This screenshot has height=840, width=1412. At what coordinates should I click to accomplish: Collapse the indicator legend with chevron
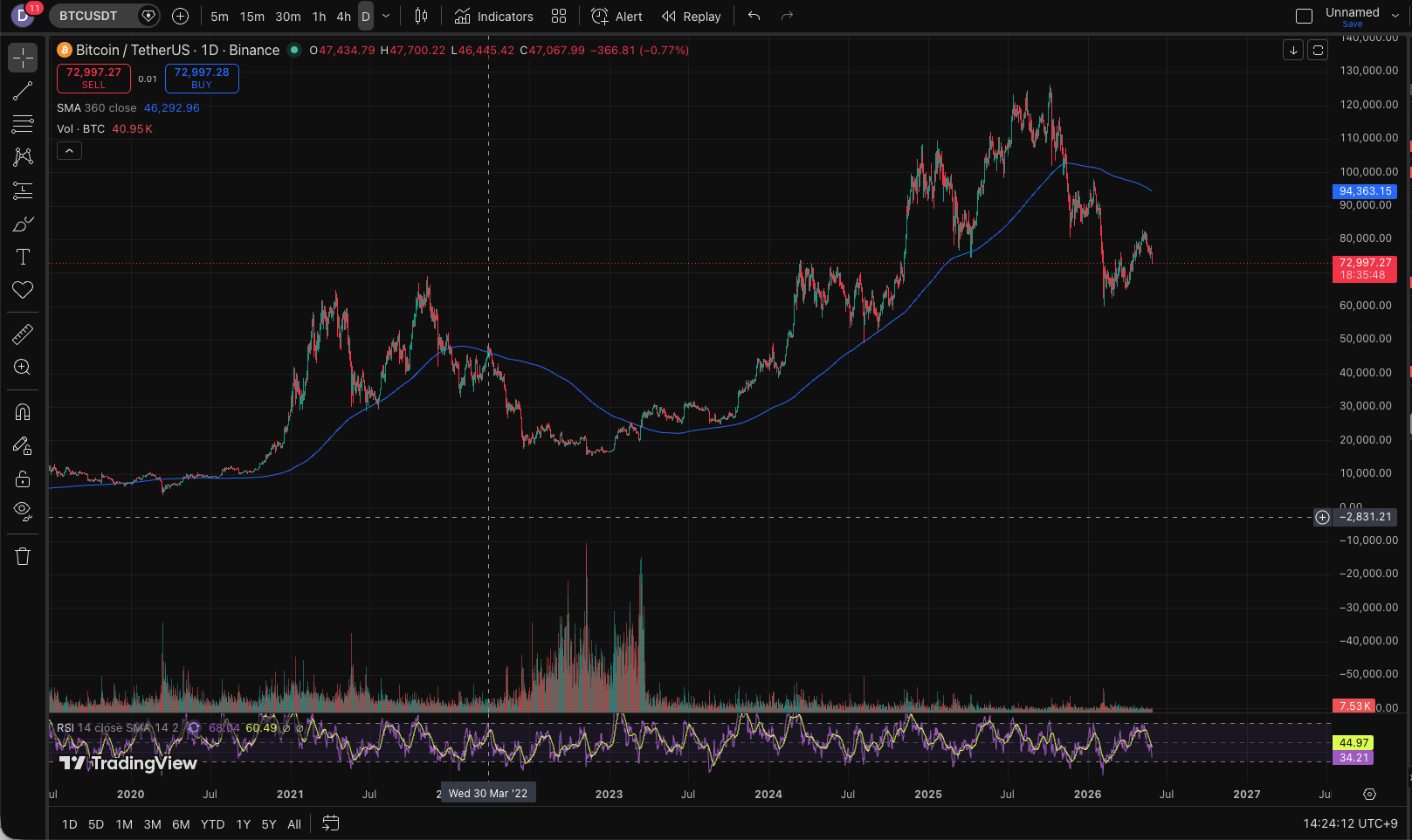tap(69, 151)
